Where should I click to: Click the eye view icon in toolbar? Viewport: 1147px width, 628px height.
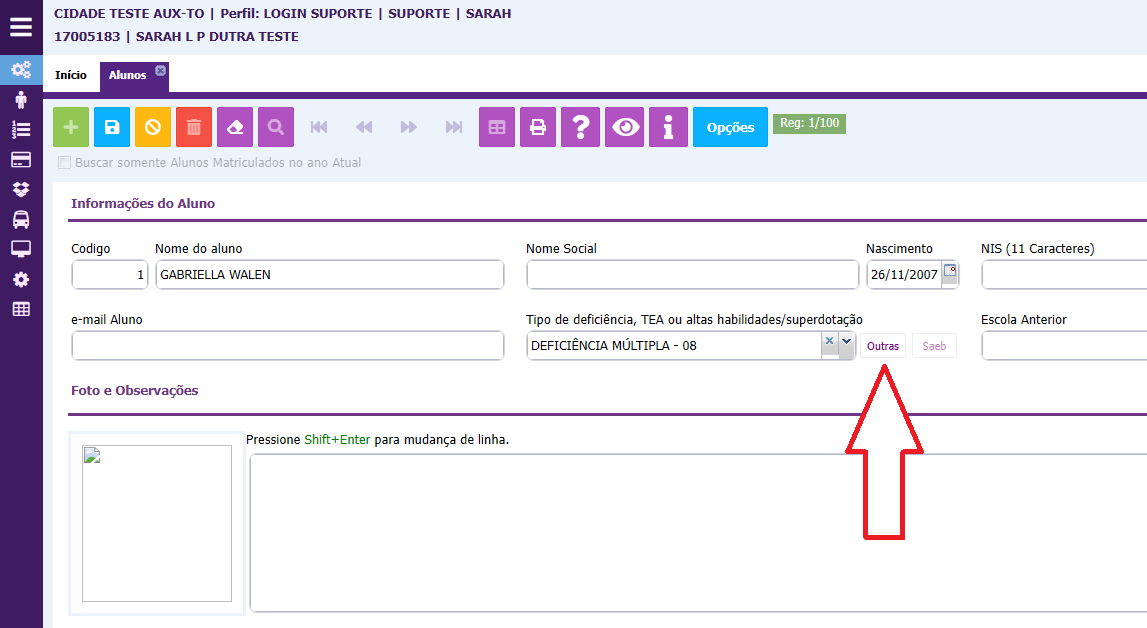626,127
